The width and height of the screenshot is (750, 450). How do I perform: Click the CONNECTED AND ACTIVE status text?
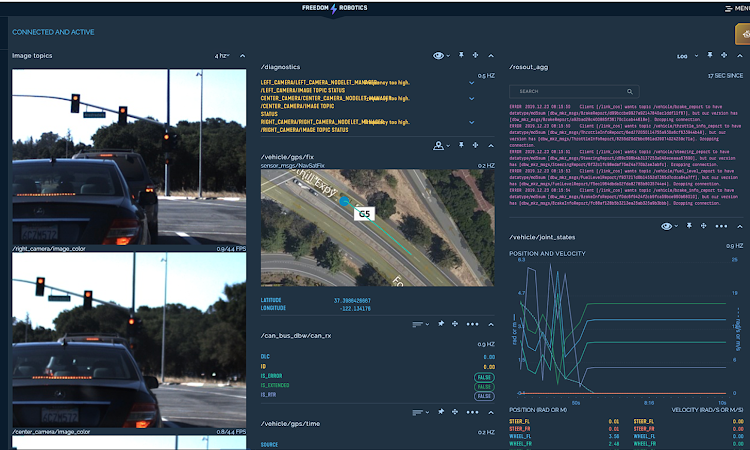[53, 32]
